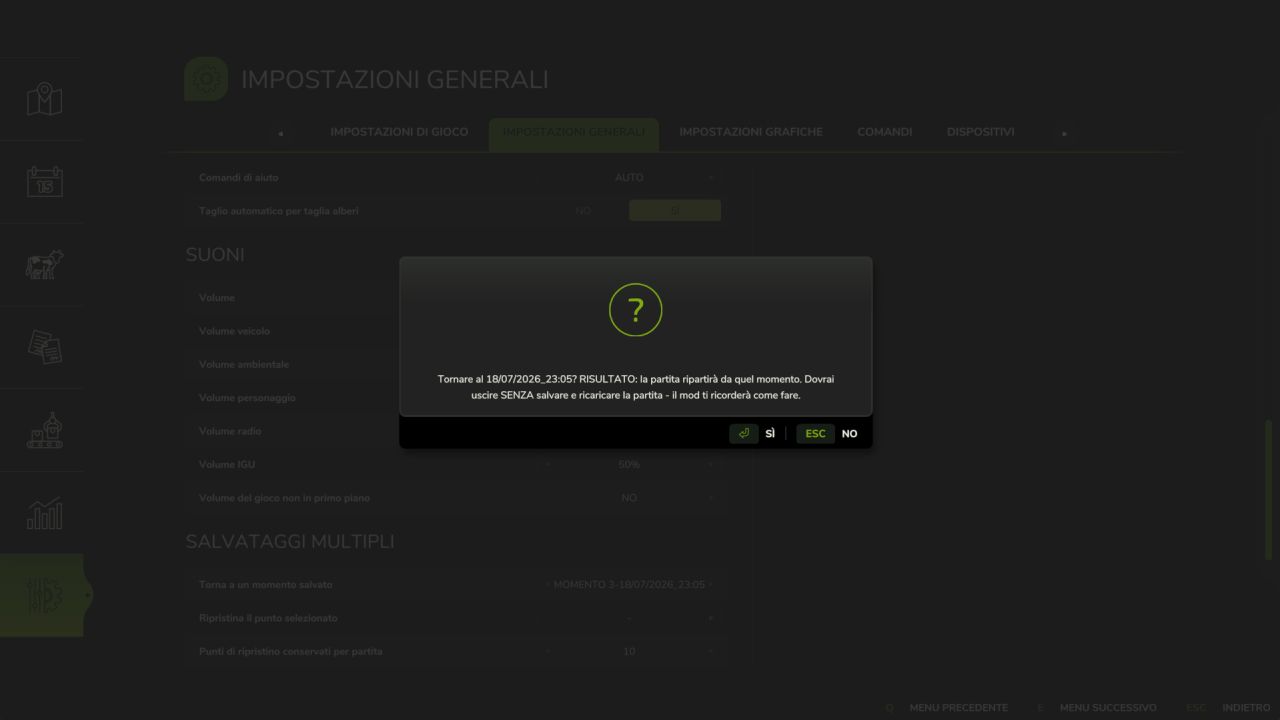
Task: Increase Volume IGU with right arrow
Action: pos(711,465)
